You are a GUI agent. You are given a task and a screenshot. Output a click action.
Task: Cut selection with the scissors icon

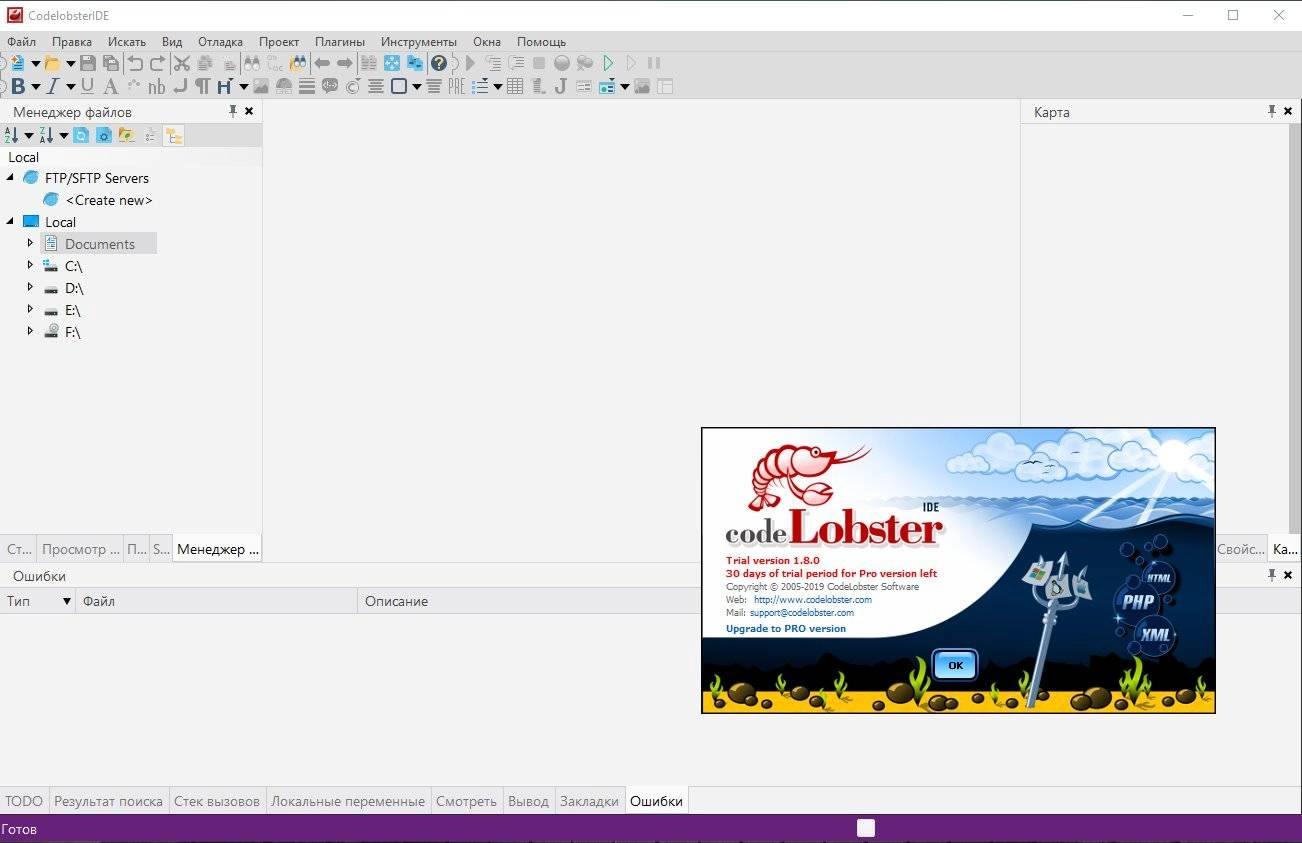pyautogui.click(x=181, y=63)
